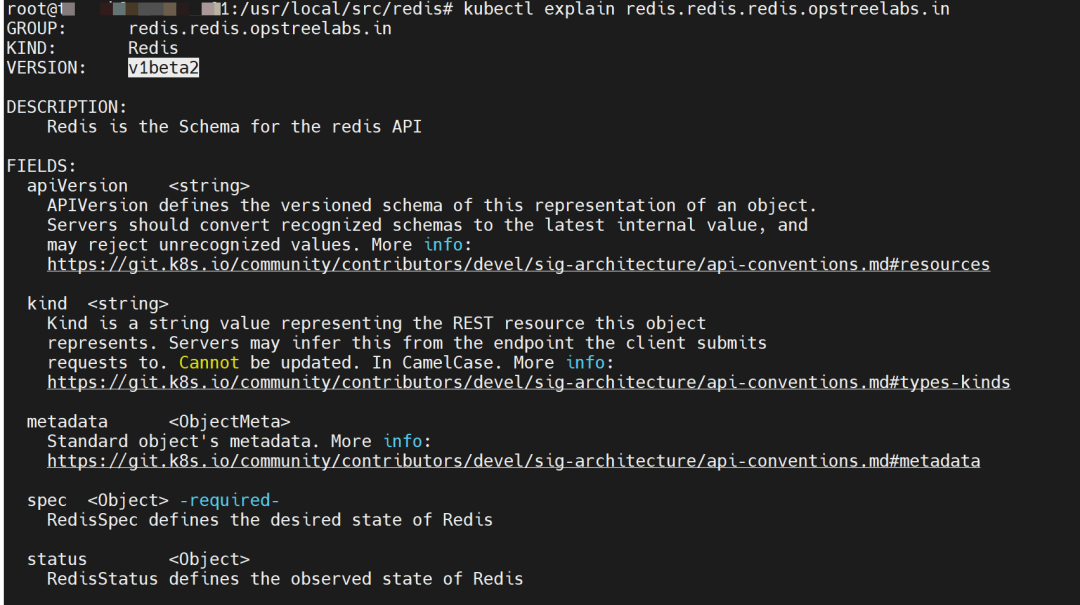Viewport: 1080px width, 605px height.
Task: Click the cyan -required- marker beside spec
Action: pyautogui.click(x=229, y=500)
